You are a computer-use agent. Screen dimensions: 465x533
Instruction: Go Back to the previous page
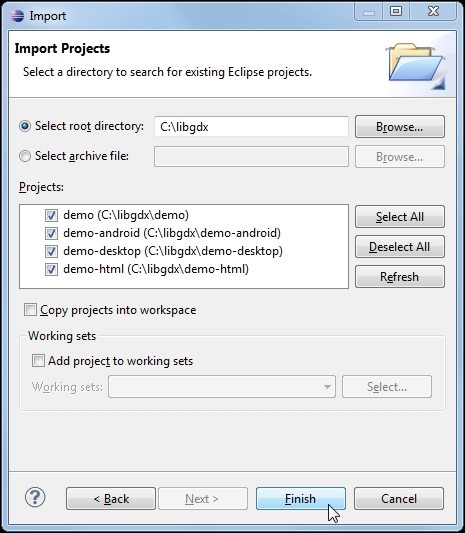point(111,499)
